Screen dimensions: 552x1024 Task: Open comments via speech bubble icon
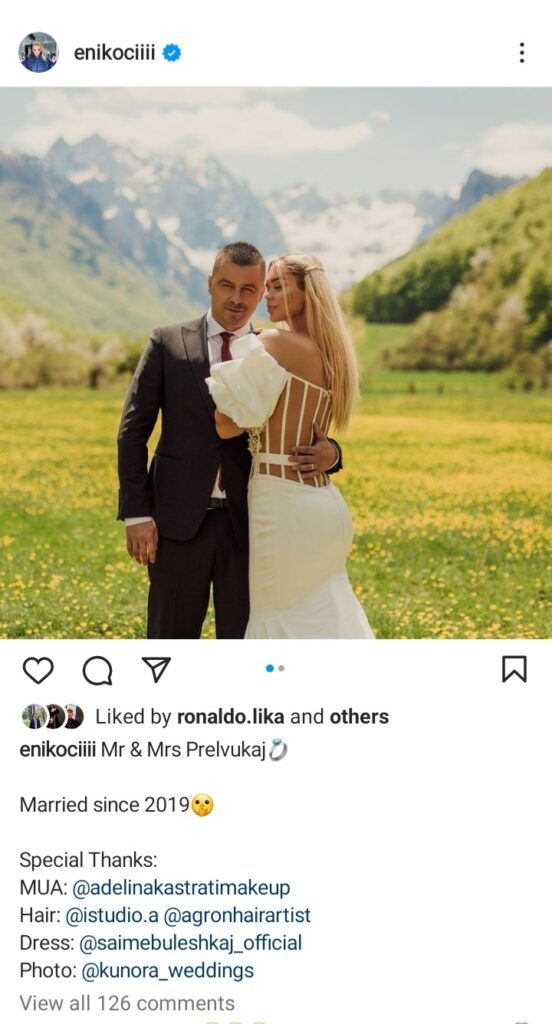pos(97,670)
